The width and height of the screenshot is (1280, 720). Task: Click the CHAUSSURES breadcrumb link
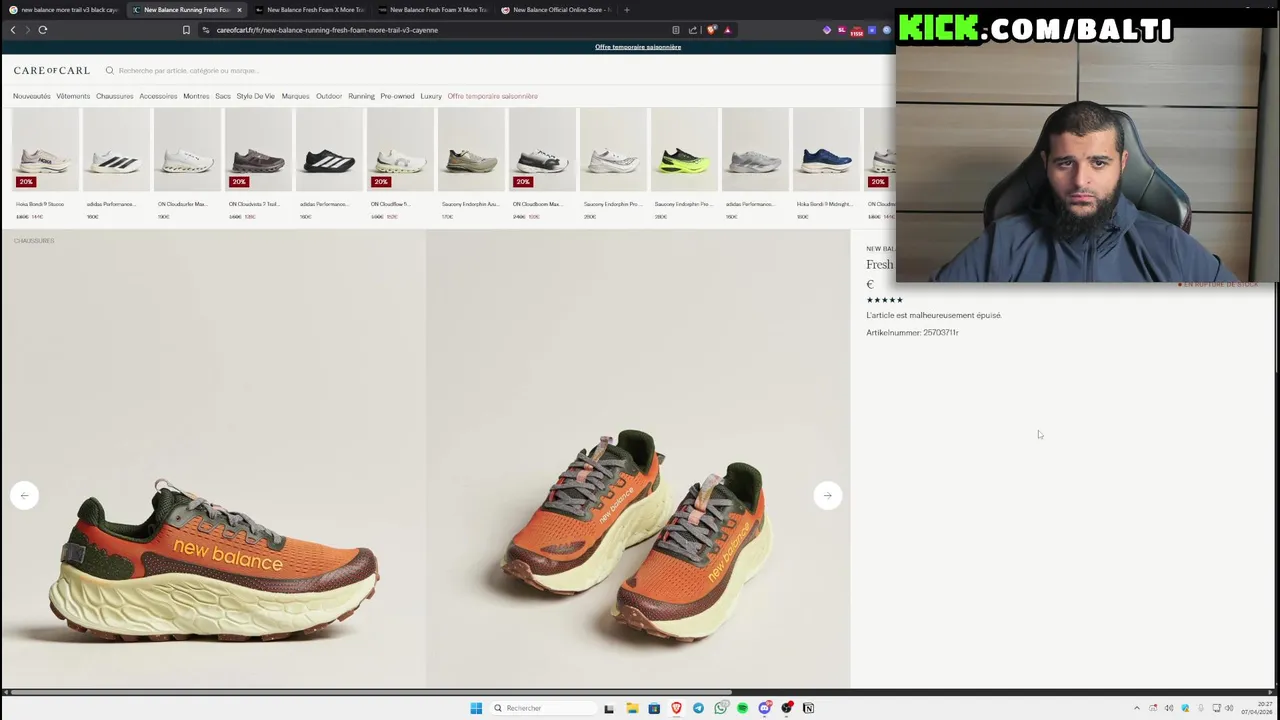point(34,241)
